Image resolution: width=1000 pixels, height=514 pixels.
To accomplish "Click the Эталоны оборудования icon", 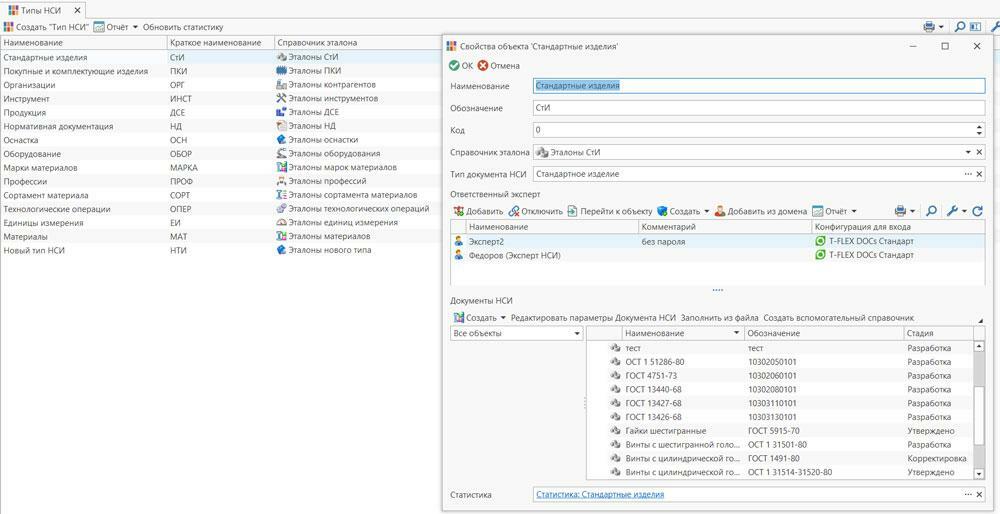I will [x=282, y=154].
